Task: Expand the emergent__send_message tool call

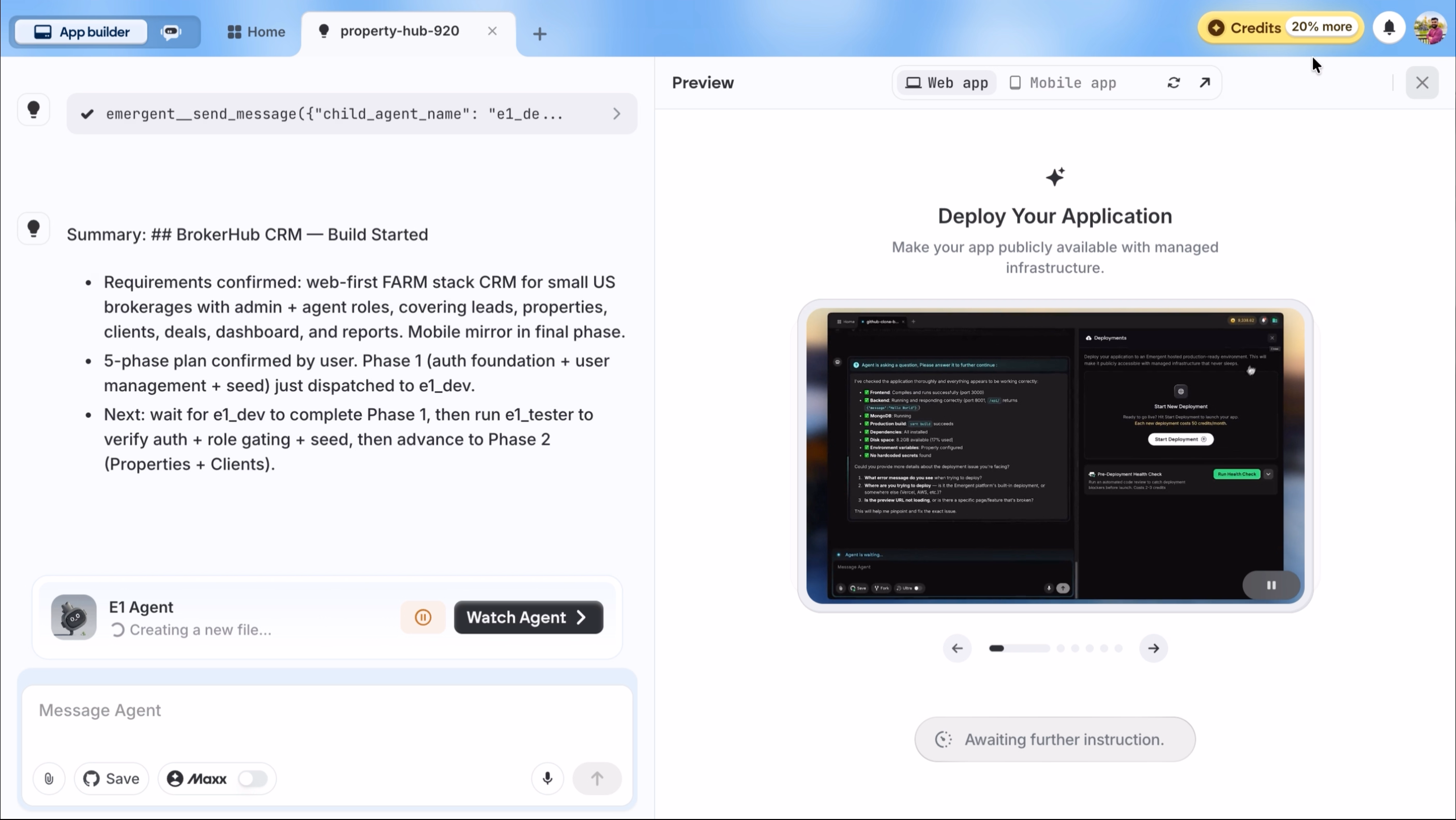Action: [617, 114]
